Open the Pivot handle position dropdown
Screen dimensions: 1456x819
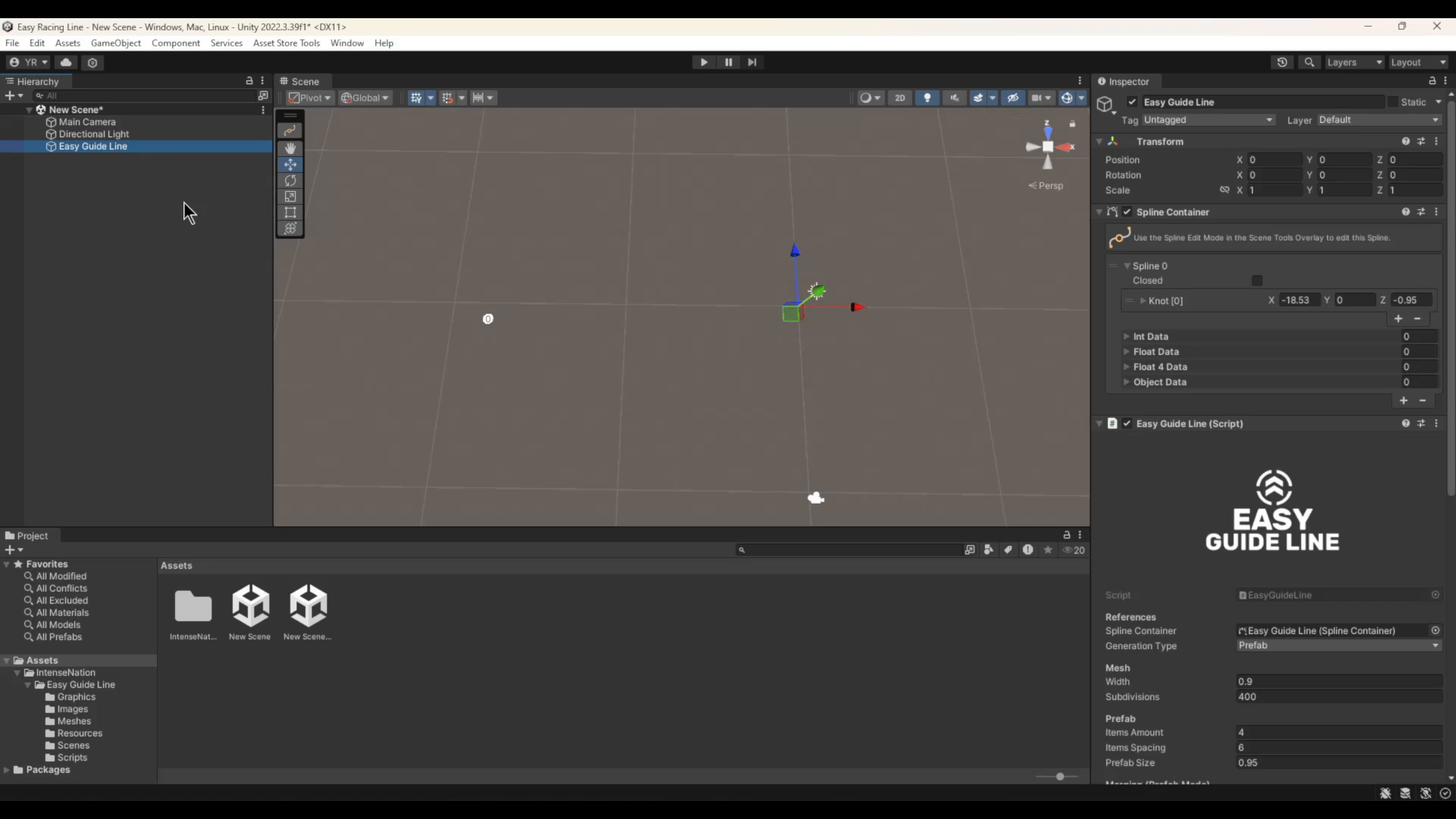(x=309, y=98)
